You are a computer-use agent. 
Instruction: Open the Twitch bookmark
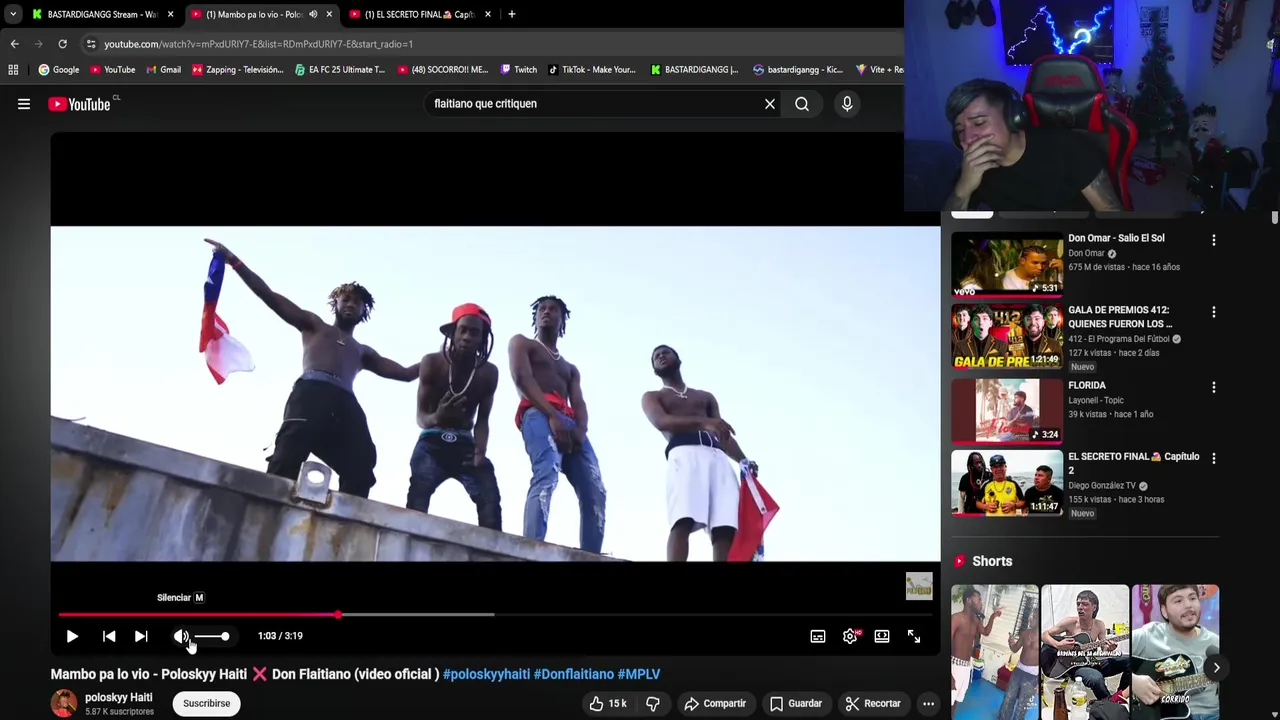click(x=518, y=69)
